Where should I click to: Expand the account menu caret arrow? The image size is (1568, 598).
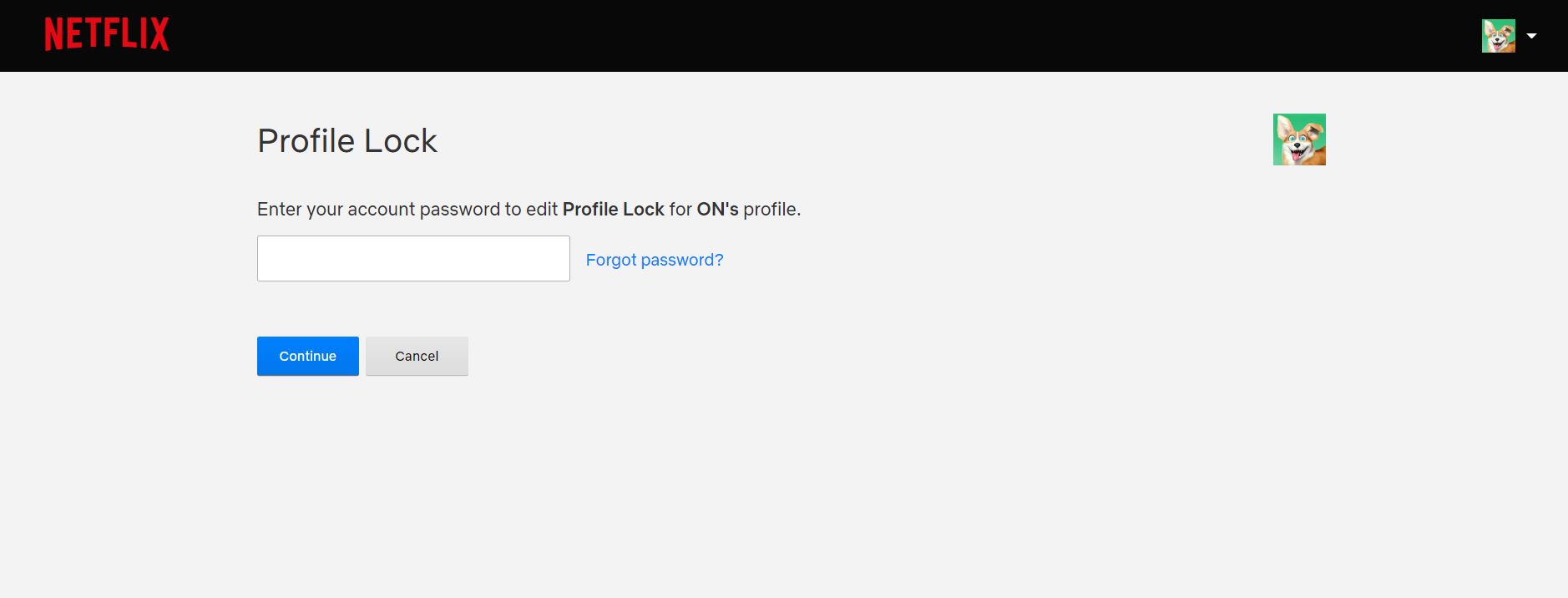[1531, 36]
